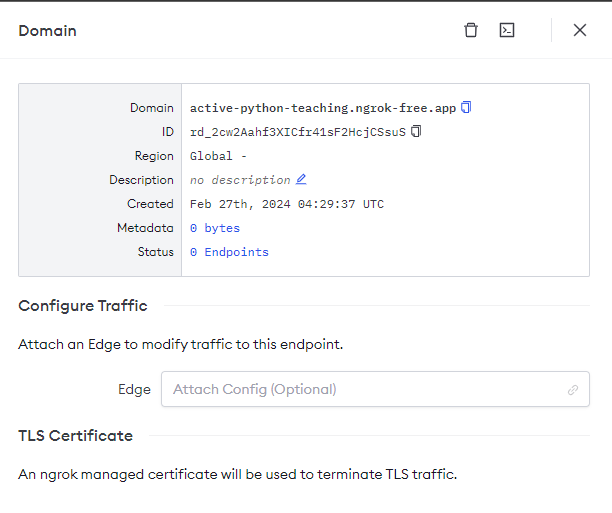This screenshot has height=513, width=612.
Task: Click the Domain panel title
Action: point(47,30)
